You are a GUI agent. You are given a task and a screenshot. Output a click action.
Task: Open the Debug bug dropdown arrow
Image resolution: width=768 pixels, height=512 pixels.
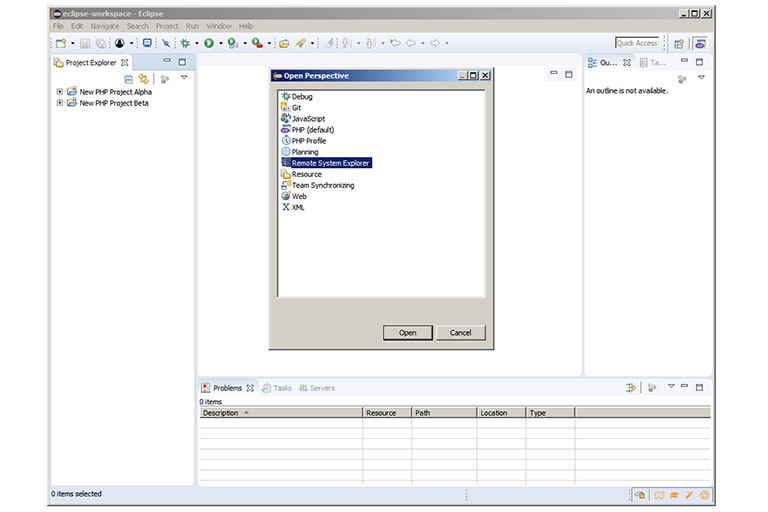[197, 44]
